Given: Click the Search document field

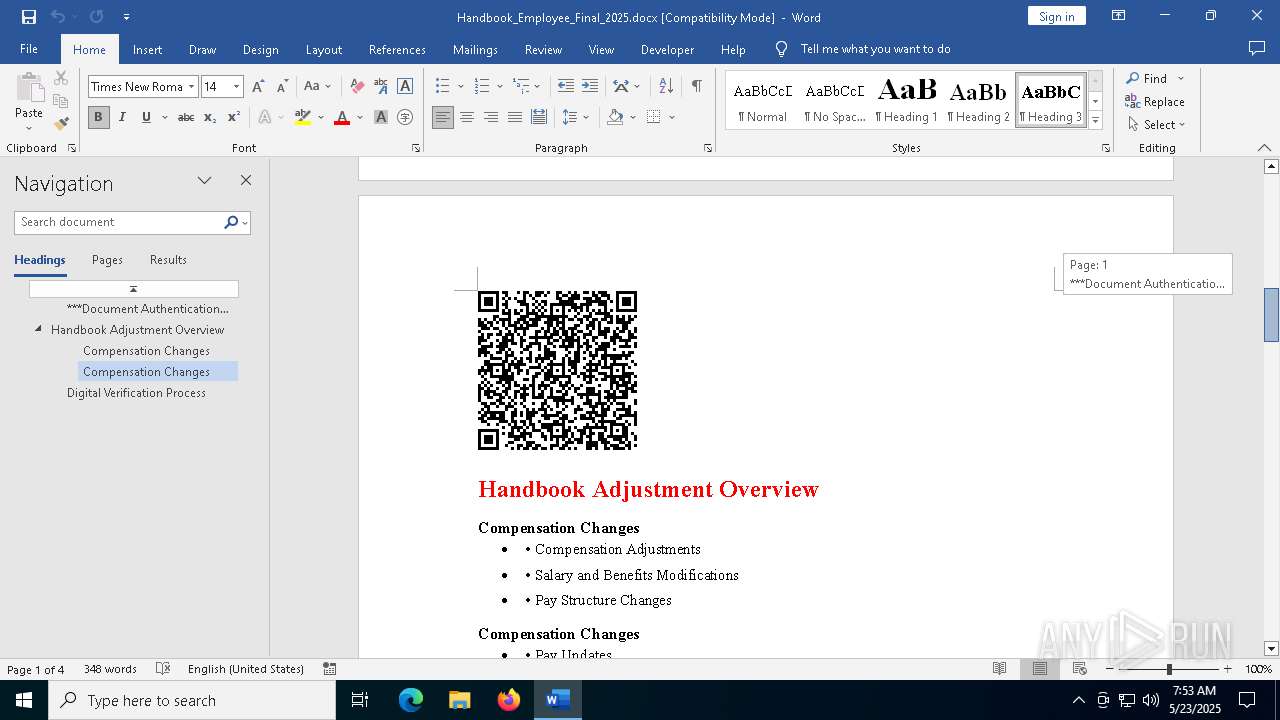Looking at the screenshot, I should (x=118, y=222).
